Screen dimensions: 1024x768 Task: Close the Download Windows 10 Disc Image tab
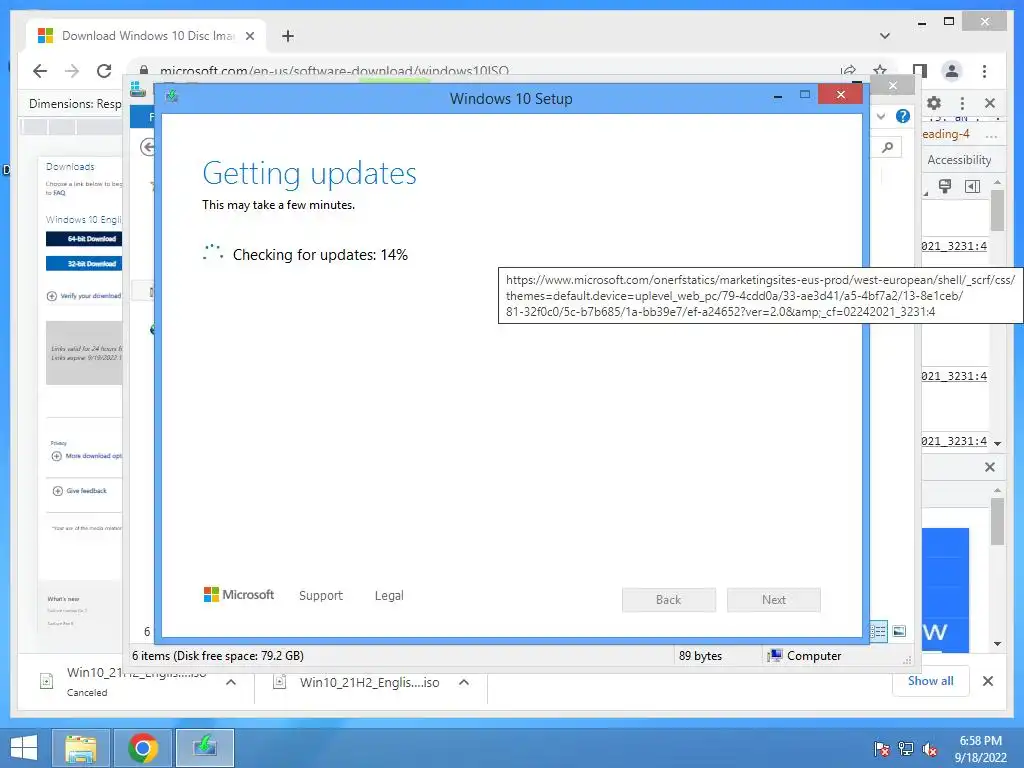pyautogui.click(x=249, y=36)
